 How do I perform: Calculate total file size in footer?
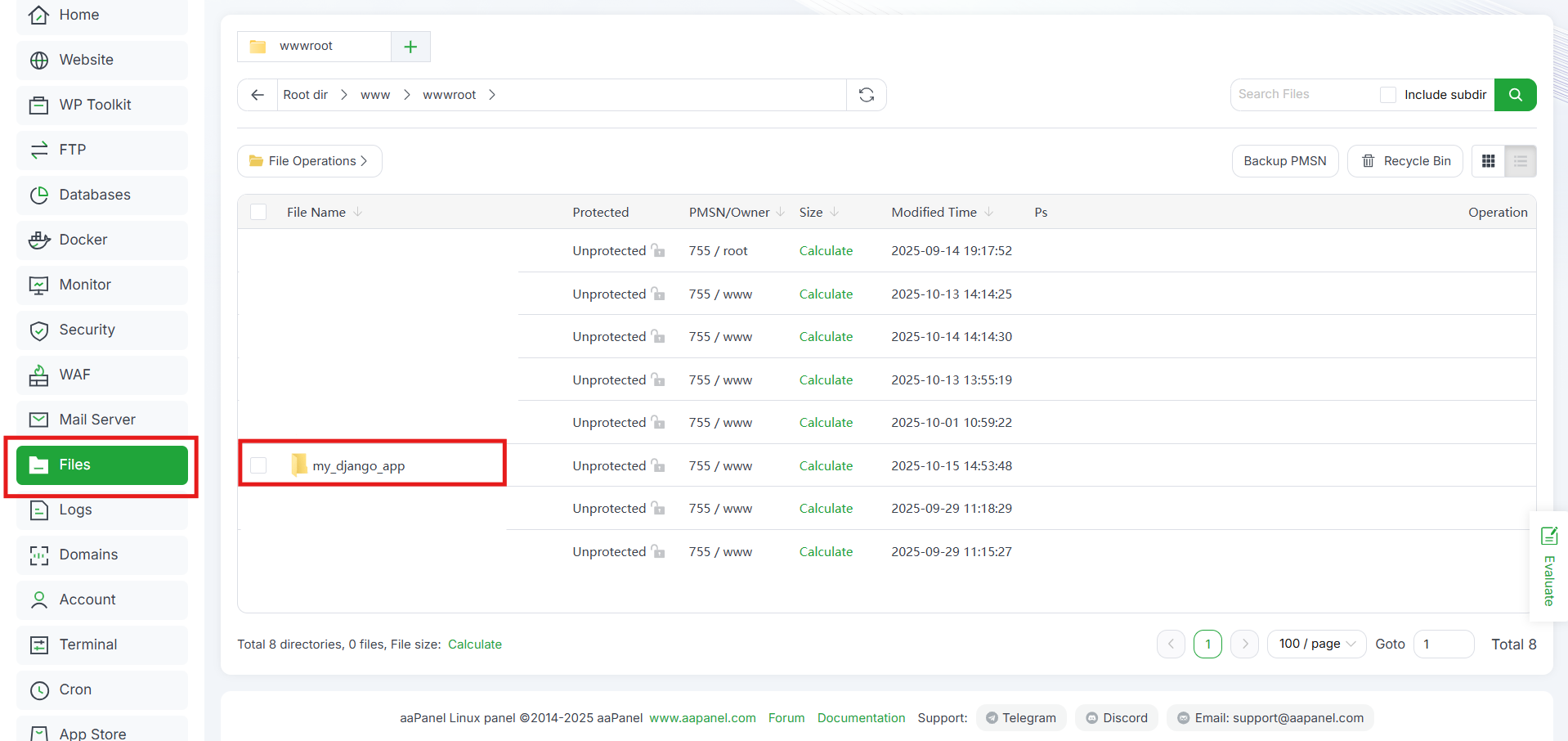[475, 644]
